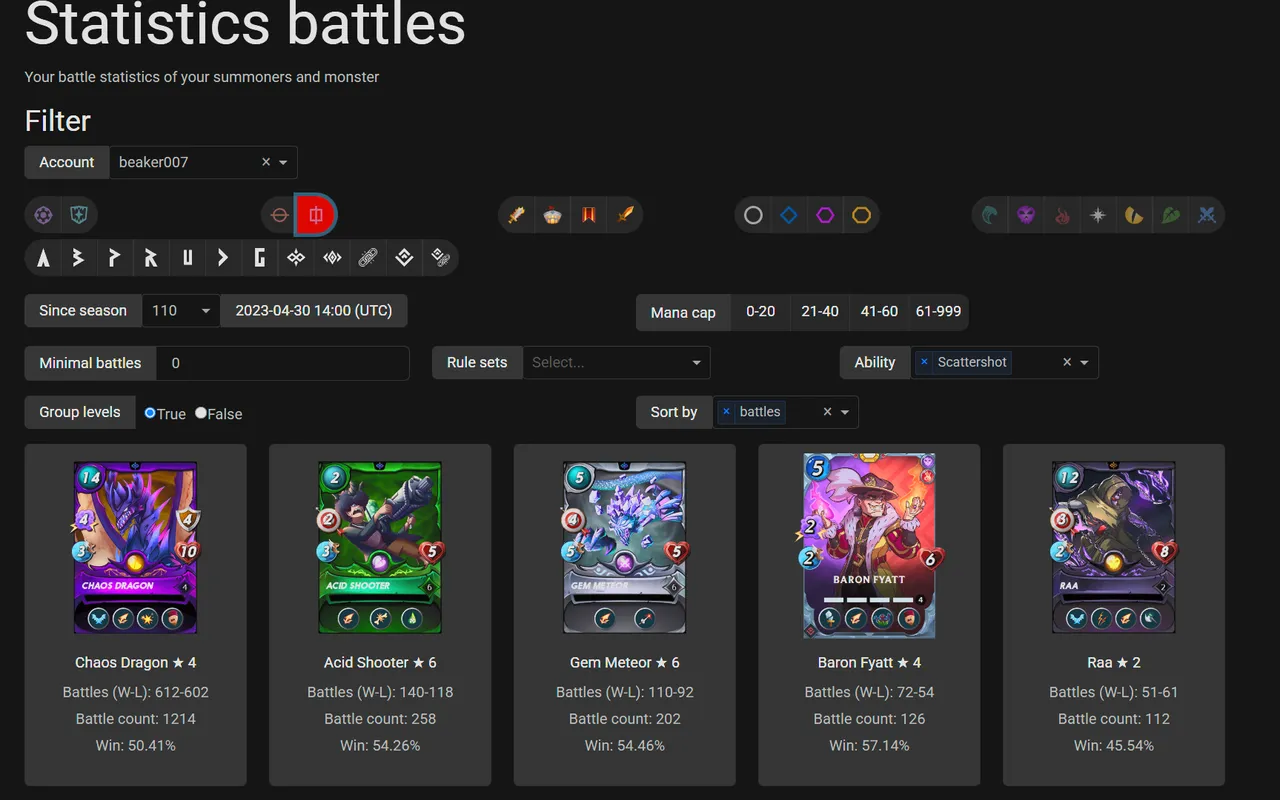Select Gladius edition G rune icon
The height and width of the screenshot is (800, 1280).
point(259,258)
